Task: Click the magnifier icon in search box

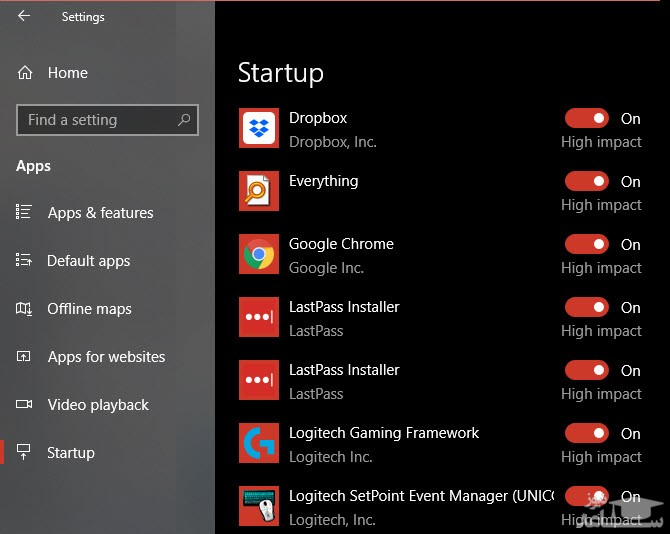Action: coord(184,120)
